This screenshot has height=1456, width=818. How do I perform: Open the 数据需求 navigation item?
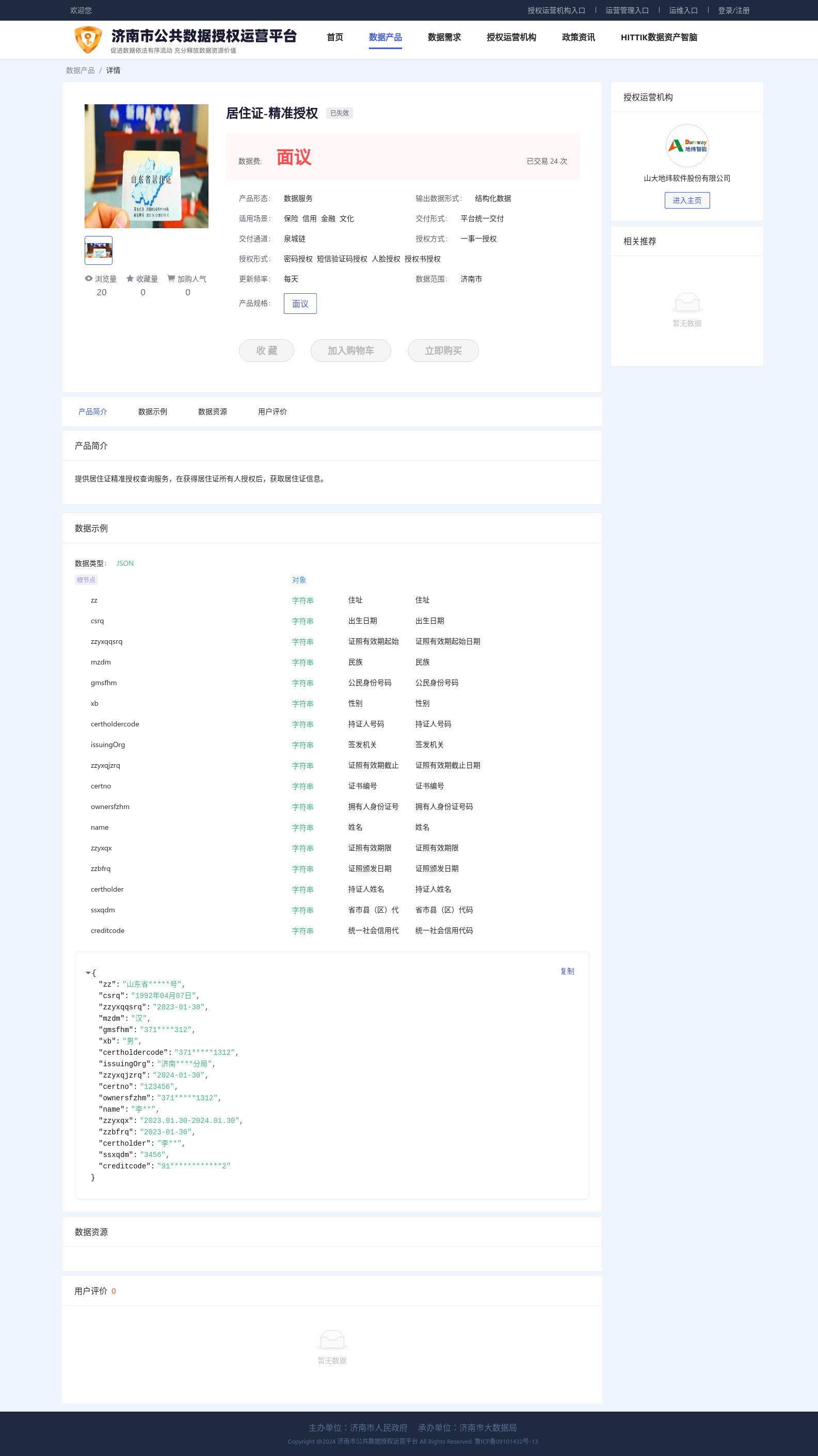[x=444, y=37]
